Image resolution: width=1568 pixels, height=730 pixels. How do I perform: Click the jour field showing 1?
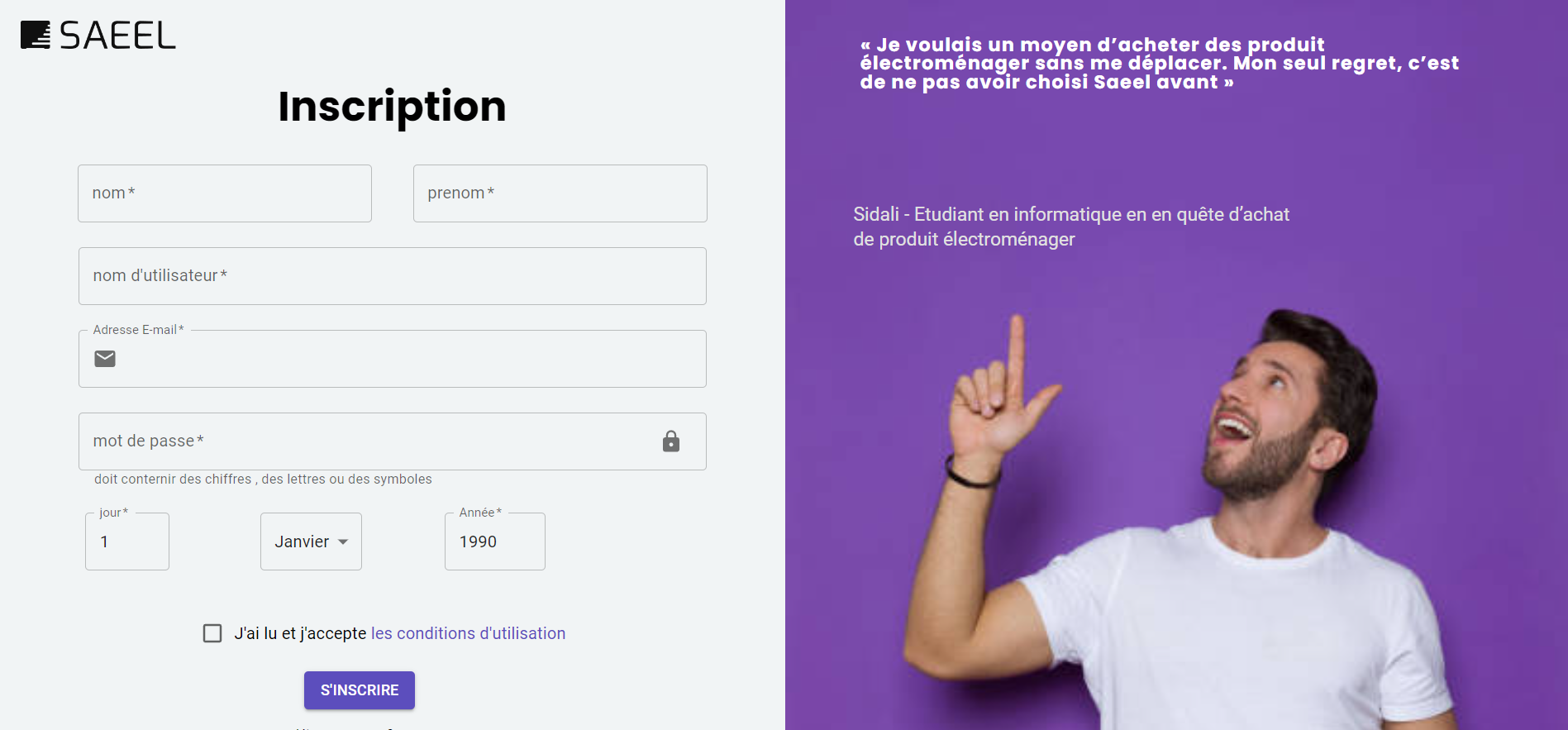[127, 542]
